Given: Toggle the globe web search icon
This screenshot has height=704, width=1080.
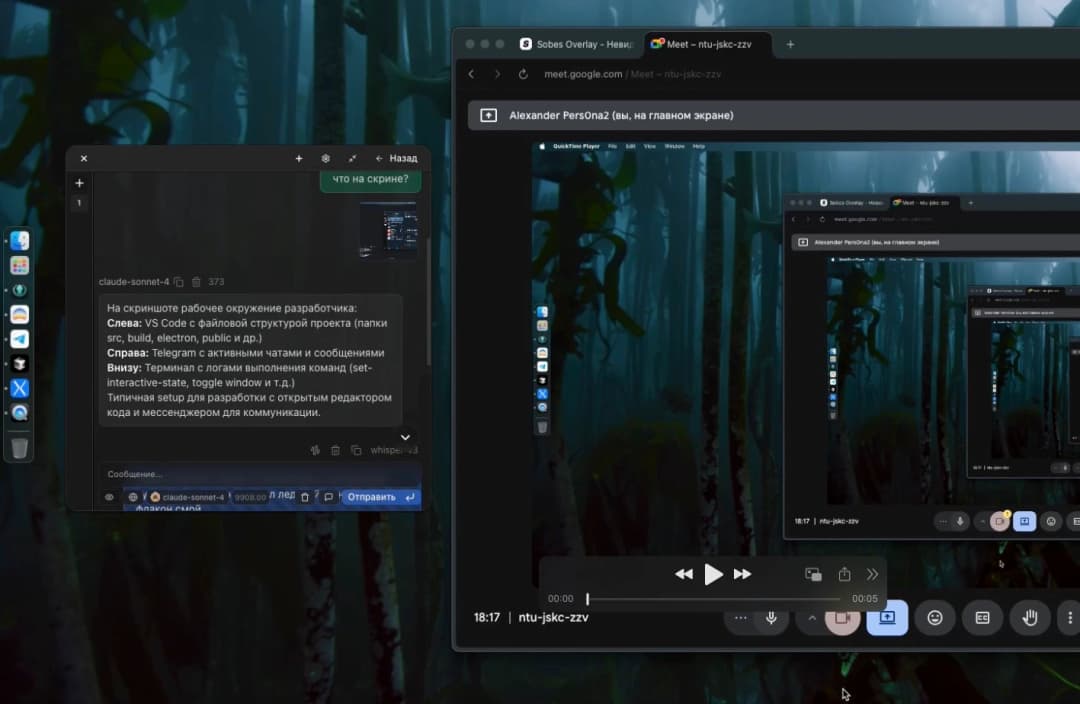Looking at the screenshot, I should click(133, 497).
